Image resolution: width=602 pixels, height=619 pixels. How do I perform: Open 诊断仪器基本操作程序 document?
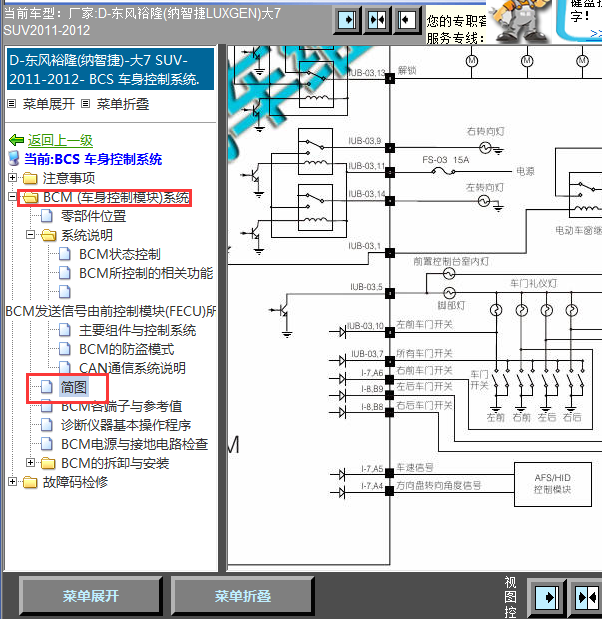[x=126, y=425]
